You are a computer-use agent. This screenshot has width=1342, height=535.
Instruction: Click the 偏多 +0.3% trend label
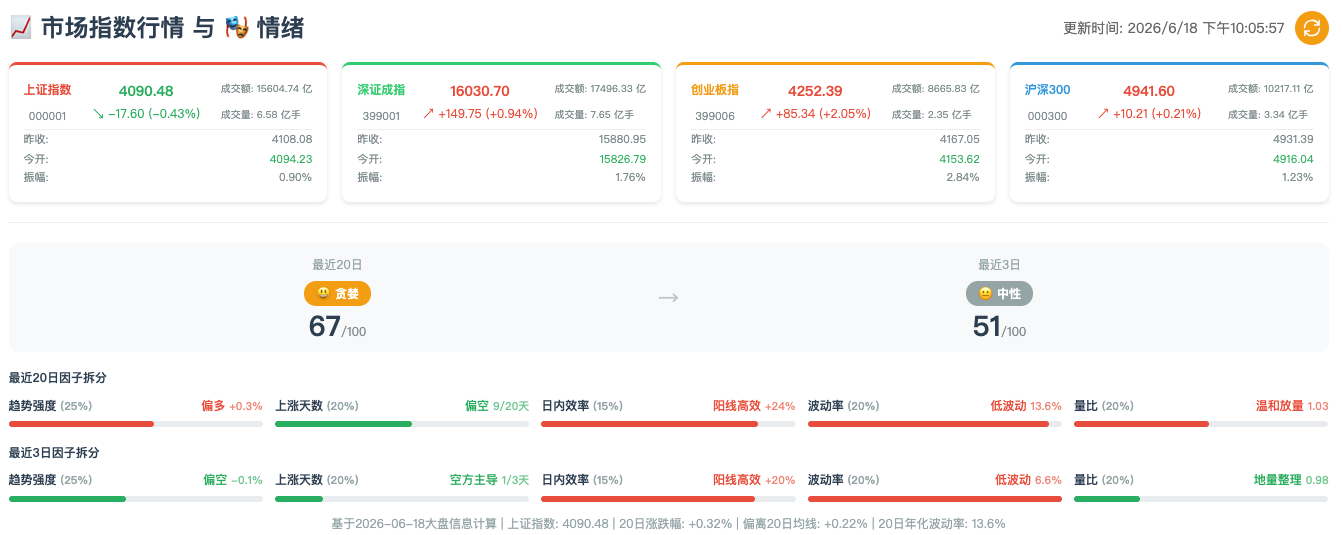[x=232, y=406]
